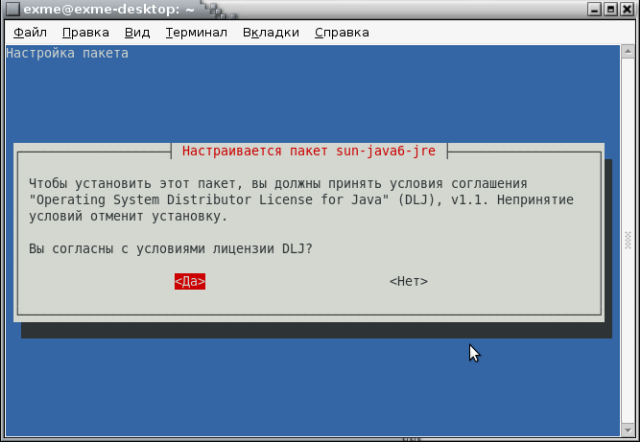Click the 'Настраивается пакет sun-java6-jre' title

[x=309, y=151]
